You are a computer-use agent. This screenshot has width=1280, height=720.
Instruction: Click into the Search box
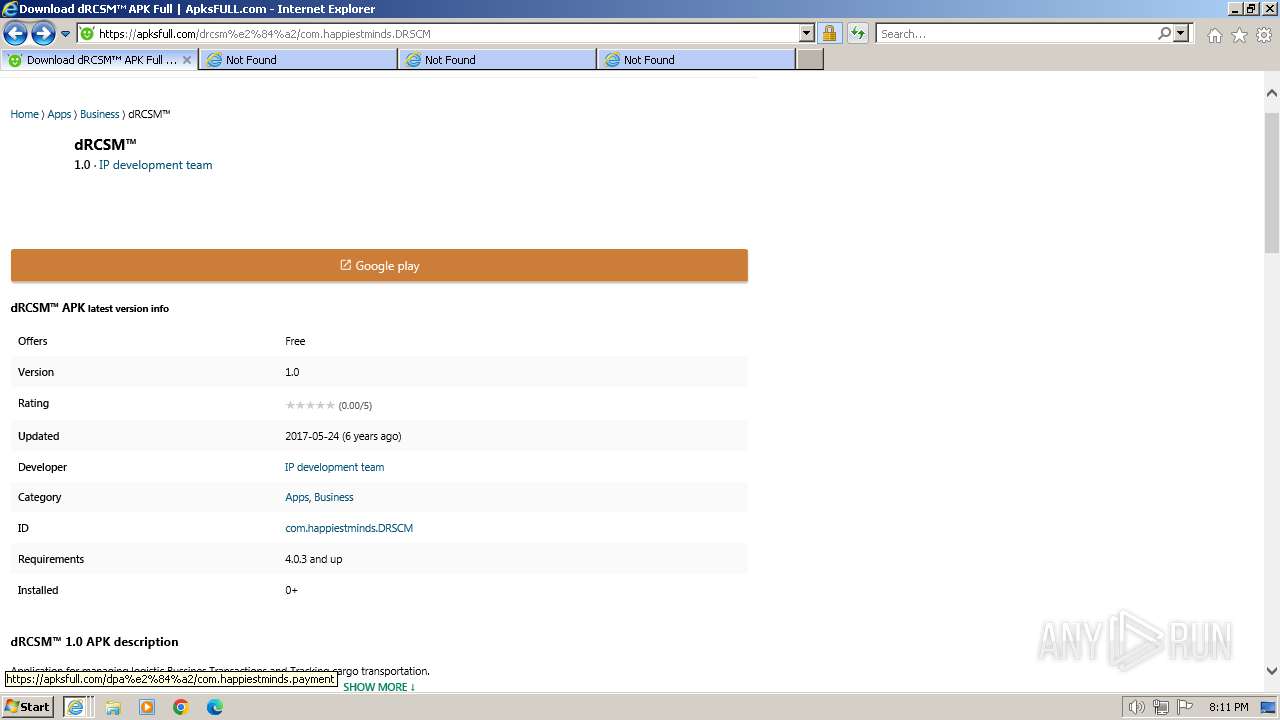tap(1016, 34)
